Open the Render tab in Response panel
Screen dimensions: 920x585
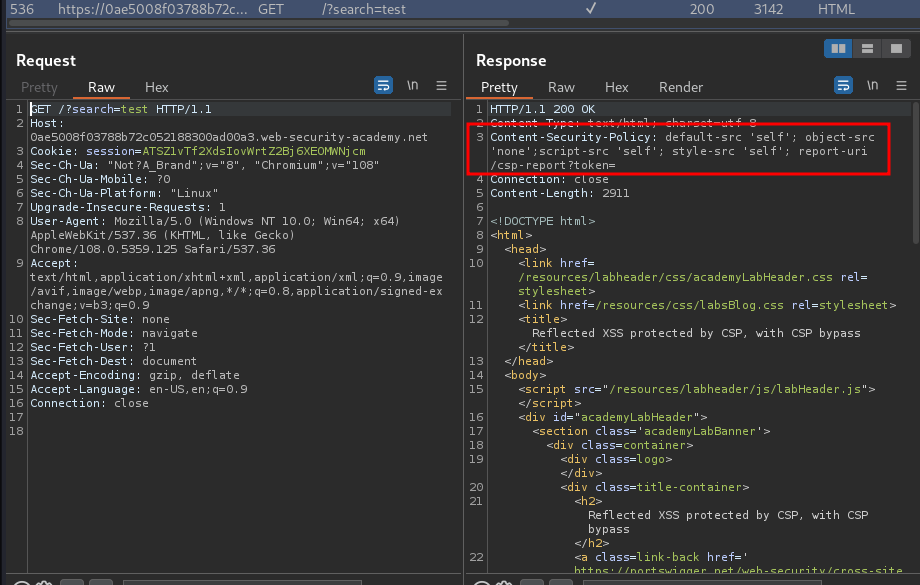(681, 87)
